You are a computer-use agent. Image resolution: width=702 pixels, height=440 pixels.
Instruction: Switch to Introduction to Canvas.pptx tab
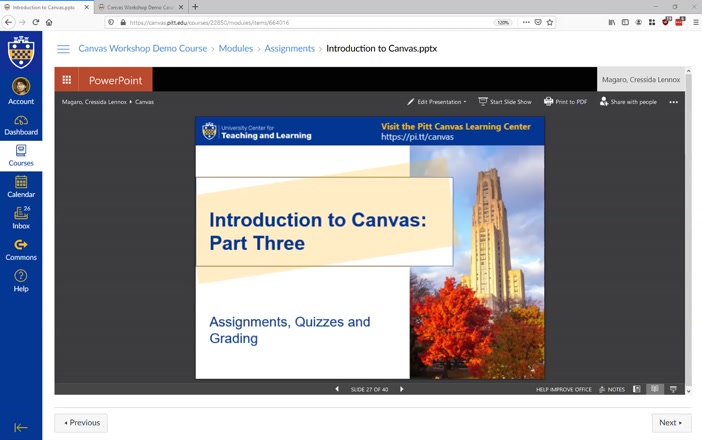click(41, 7)
